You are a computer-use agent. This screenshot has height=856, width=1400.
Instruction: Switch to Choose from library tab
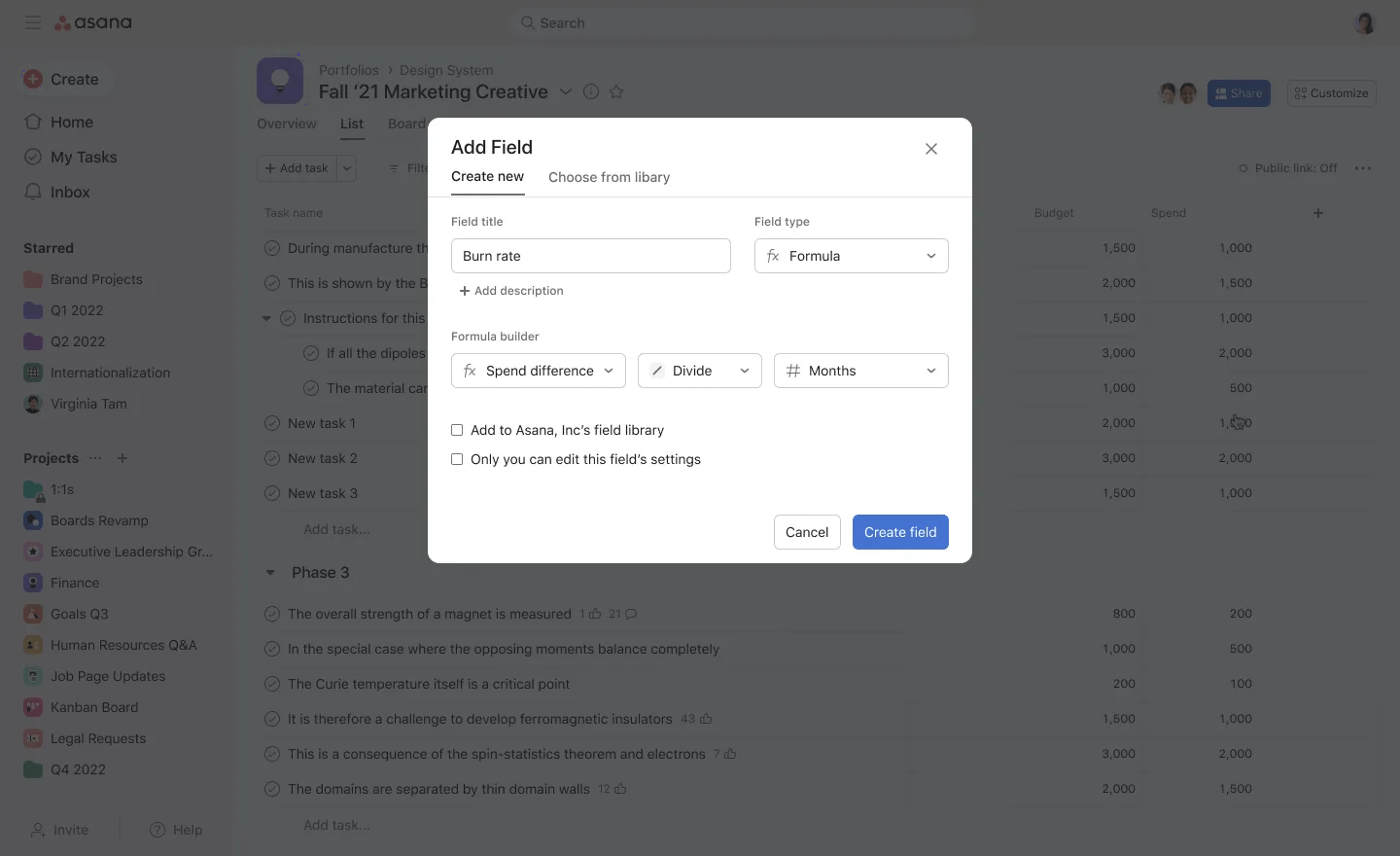point(609,177)
